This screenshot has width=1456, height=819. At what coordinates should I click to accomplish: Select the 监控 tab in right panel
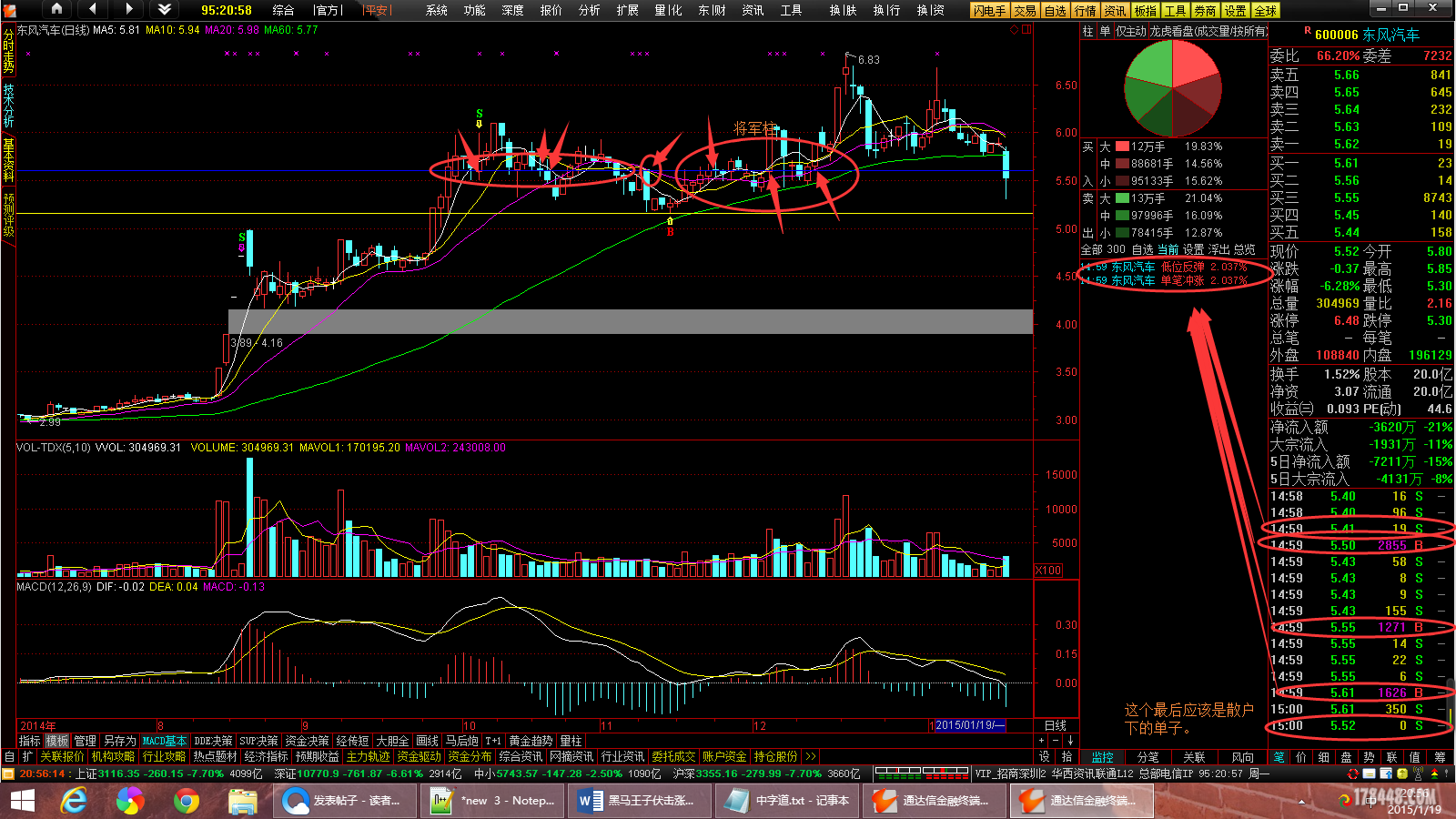click(x=1103, y=757)
